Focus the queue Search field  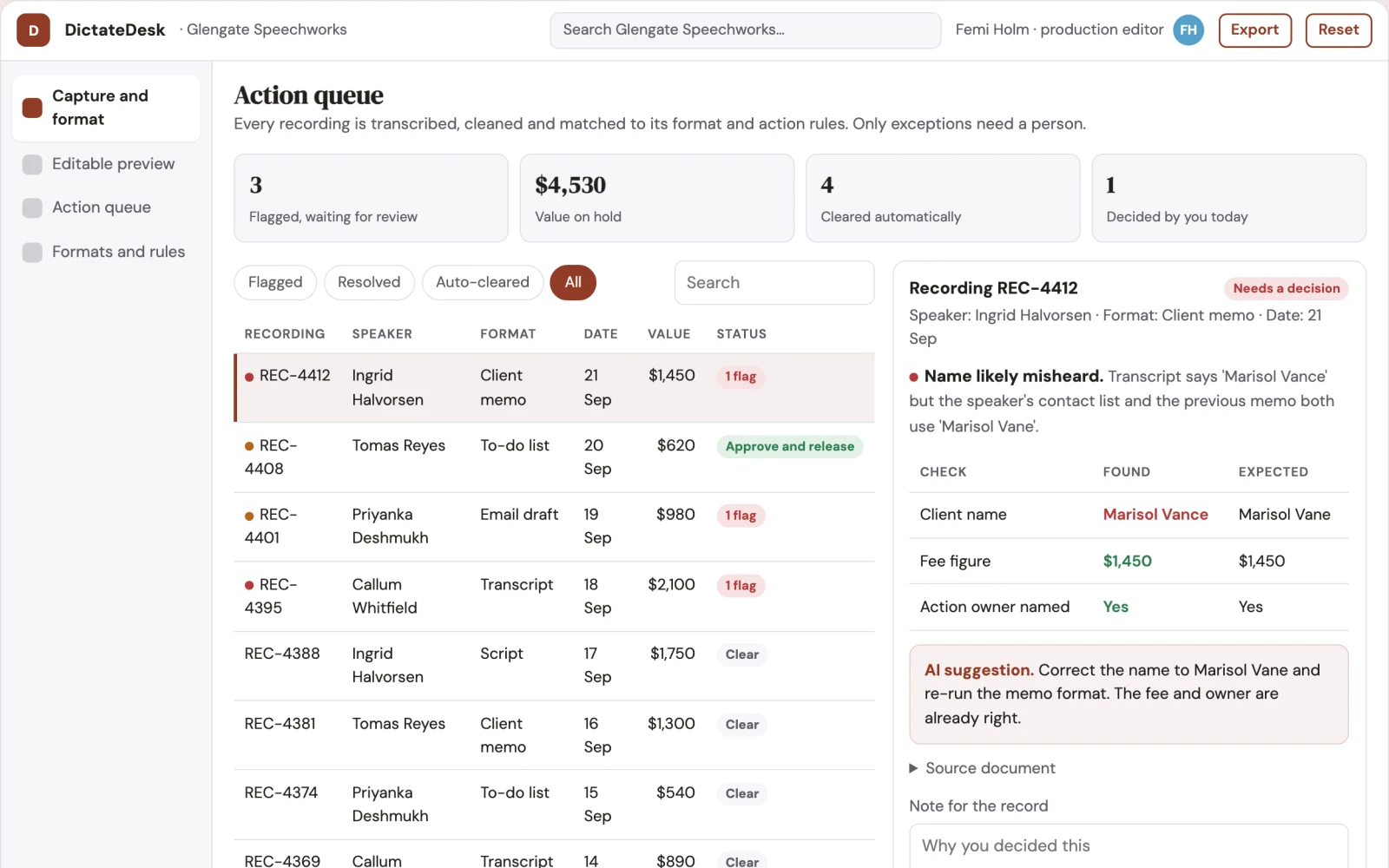tap(773, 283)
